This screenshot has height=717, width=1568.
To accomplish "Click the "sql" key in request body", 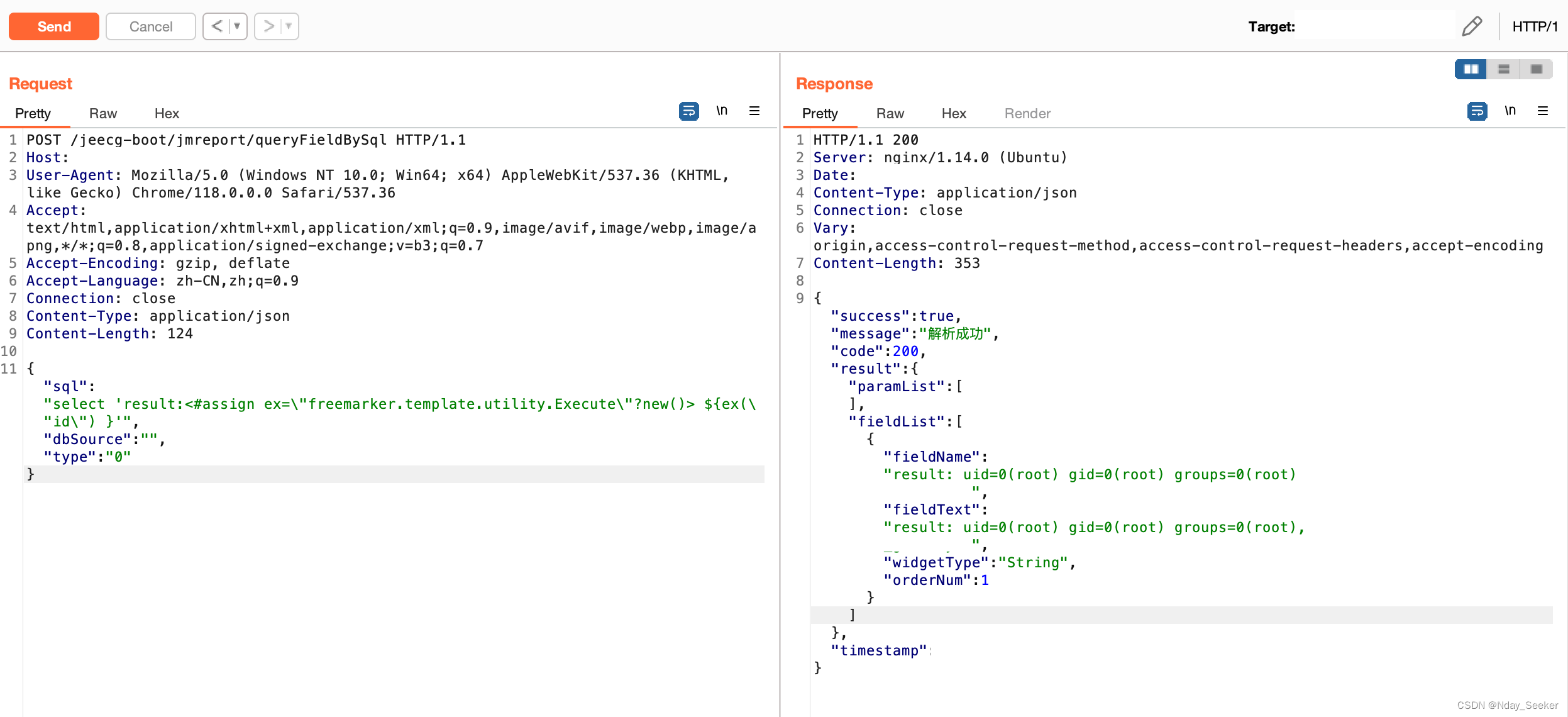I will tap(65, 387).
